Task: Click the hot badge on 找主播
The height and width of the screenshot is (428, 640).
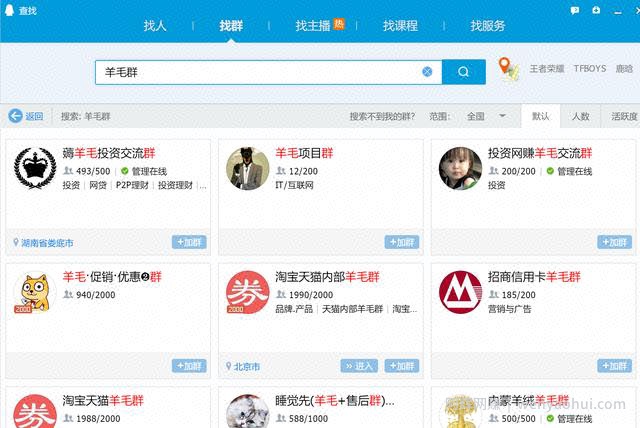Action: click(x=339, y=24)
